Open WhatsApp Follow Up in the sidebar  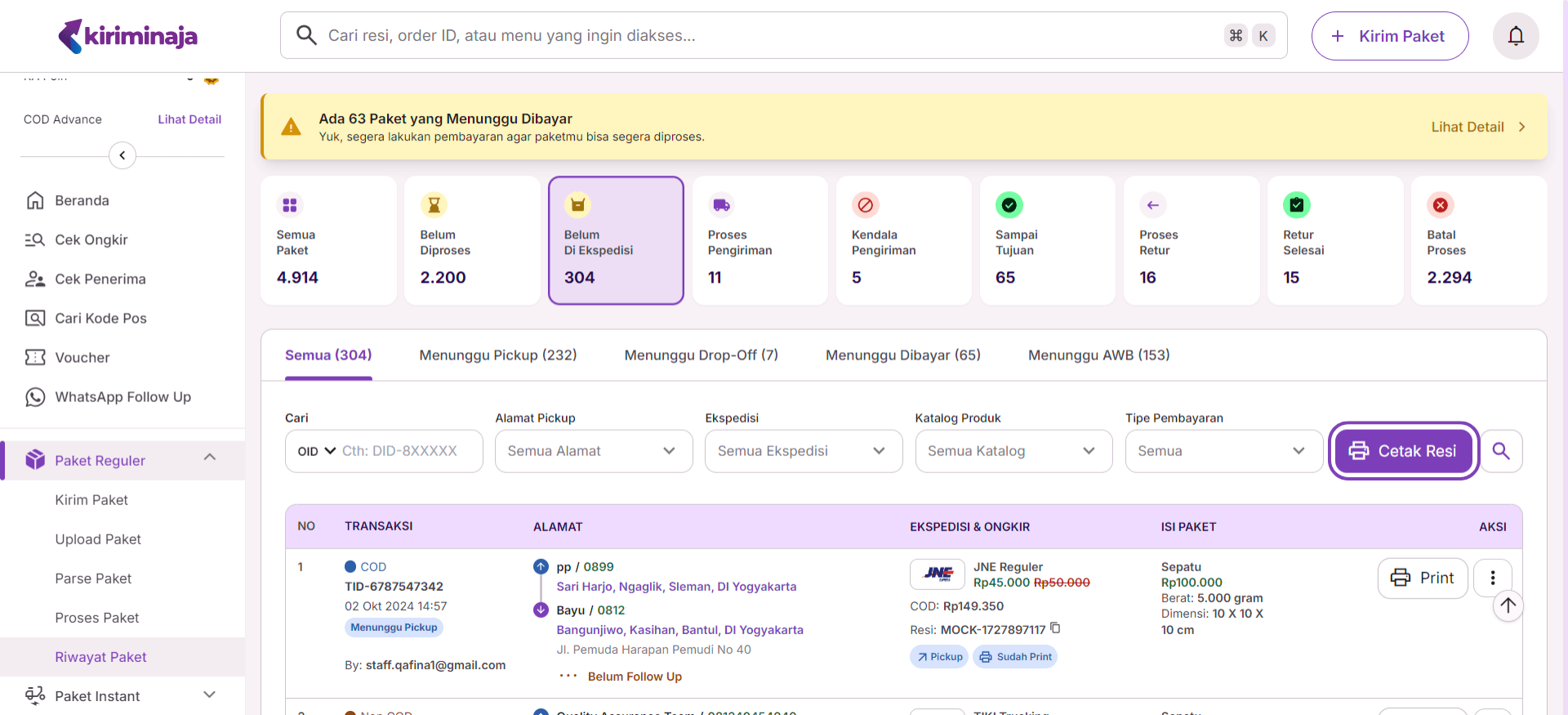pyautogui.click(x=122, y=397)
